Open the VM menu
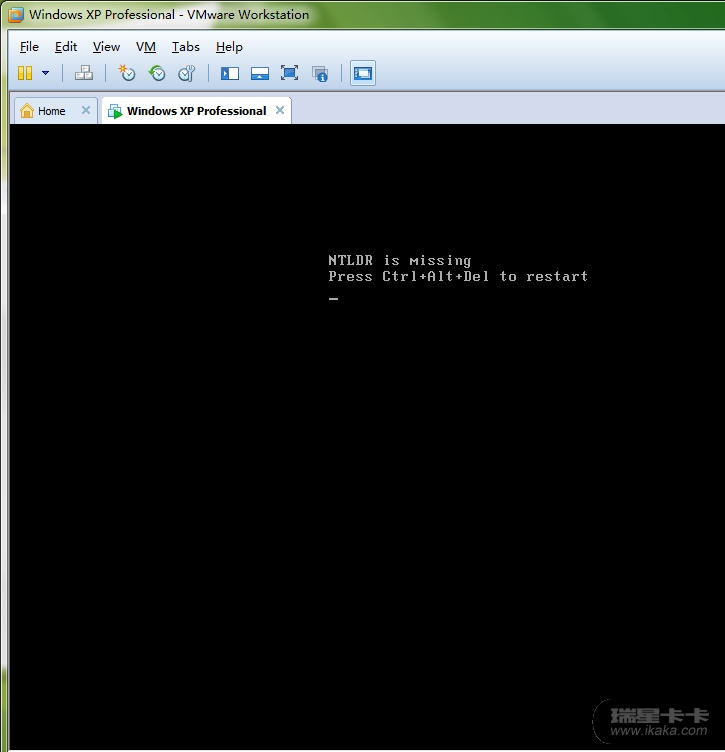Screen dimensions: 725x752 point(146,47)
